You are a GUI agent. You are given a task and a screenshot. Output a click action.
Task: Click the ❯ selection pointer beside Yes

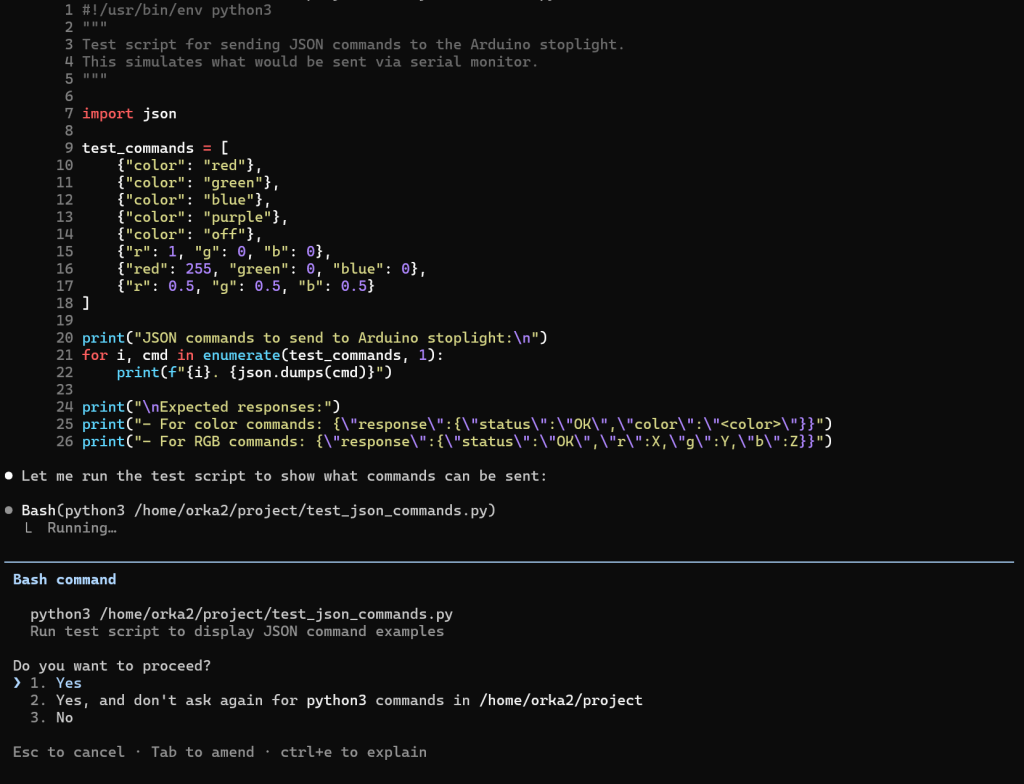tap(18, 683)
